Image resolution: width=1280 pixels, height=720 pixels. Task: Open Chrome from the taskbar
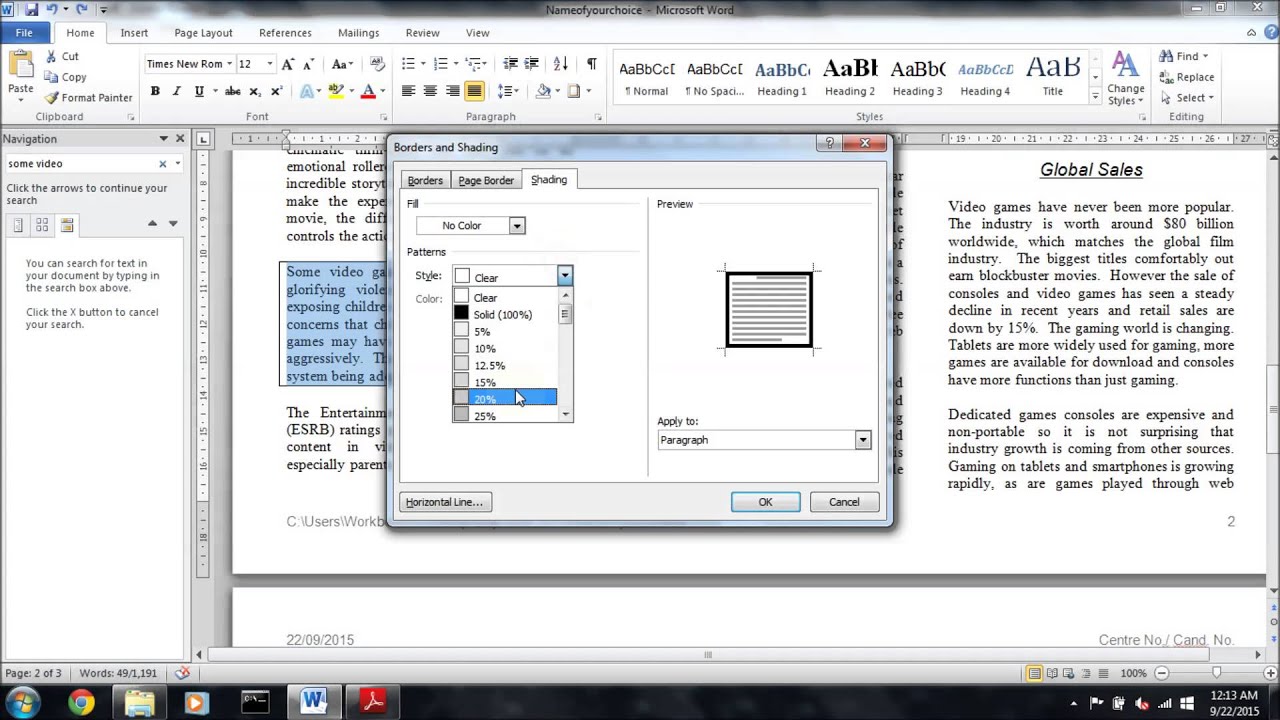pos(81,702)
